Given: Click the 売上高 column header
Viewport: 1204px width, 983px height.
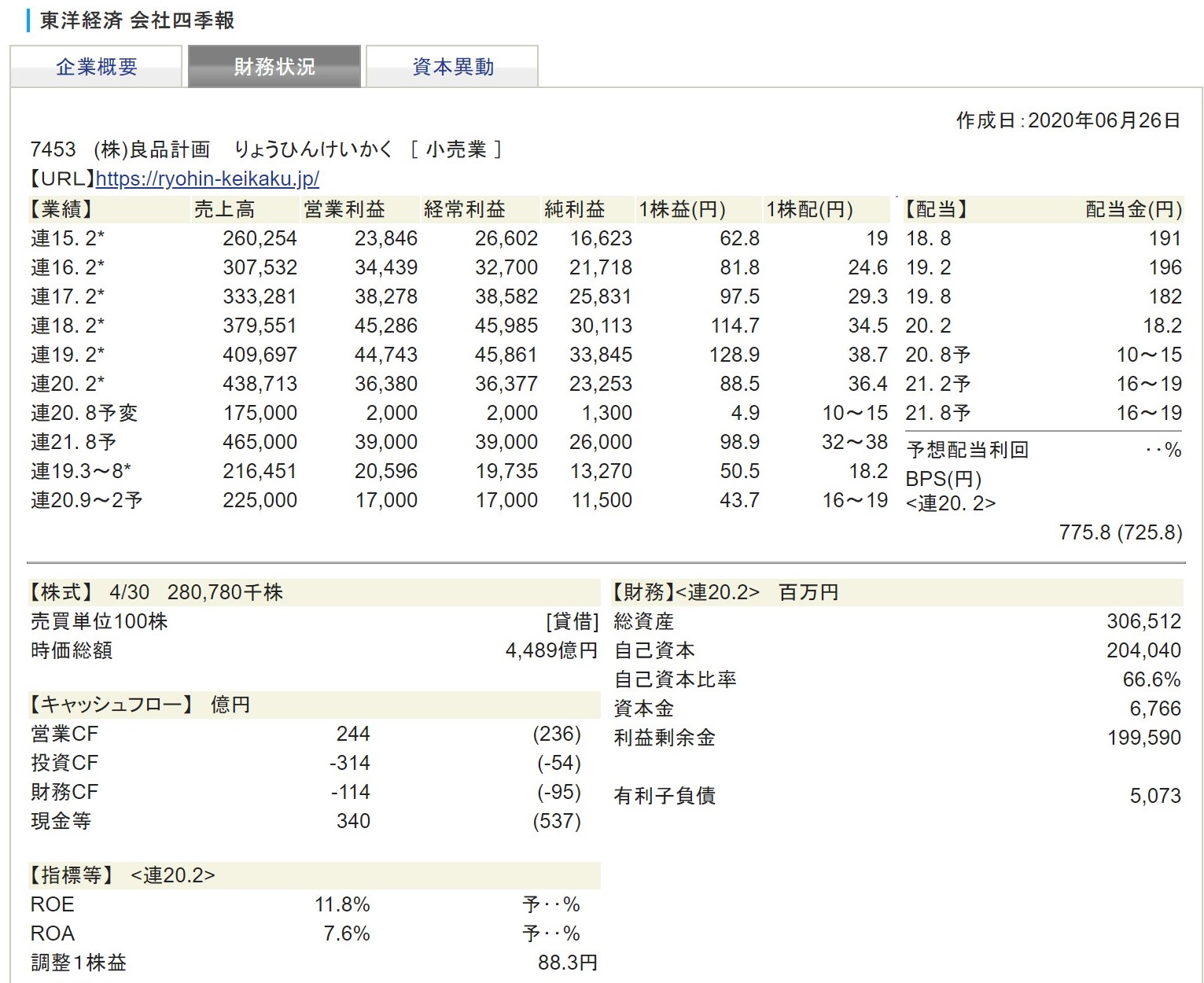Looking at the screenshot, I should tap(224, 209).
